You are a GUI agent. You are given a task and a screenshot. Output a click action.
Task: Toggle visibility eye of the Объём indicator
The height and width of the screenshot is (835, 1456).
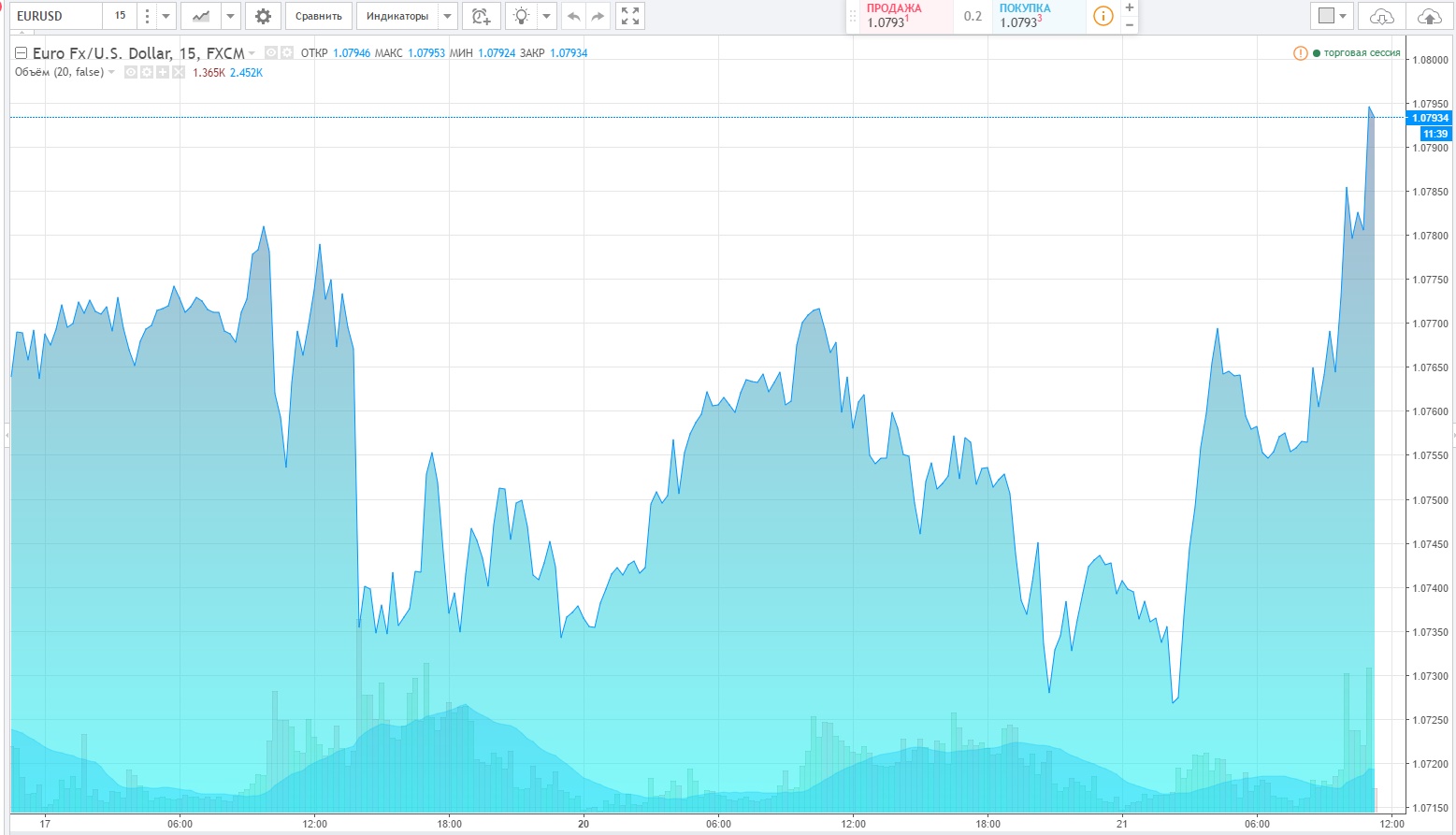[131, 72]
